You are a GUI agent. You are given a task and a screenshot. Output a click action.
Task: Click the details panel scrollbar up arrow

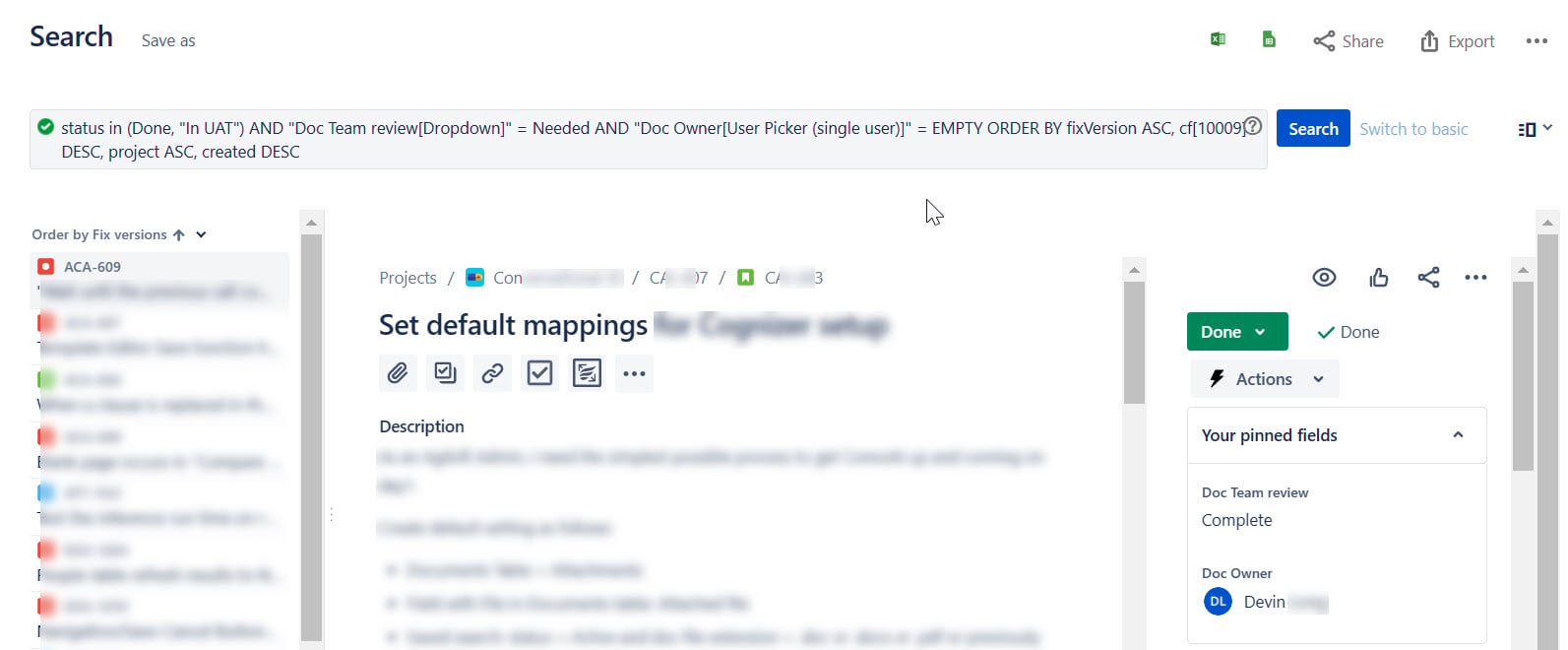pos(1523,270)
